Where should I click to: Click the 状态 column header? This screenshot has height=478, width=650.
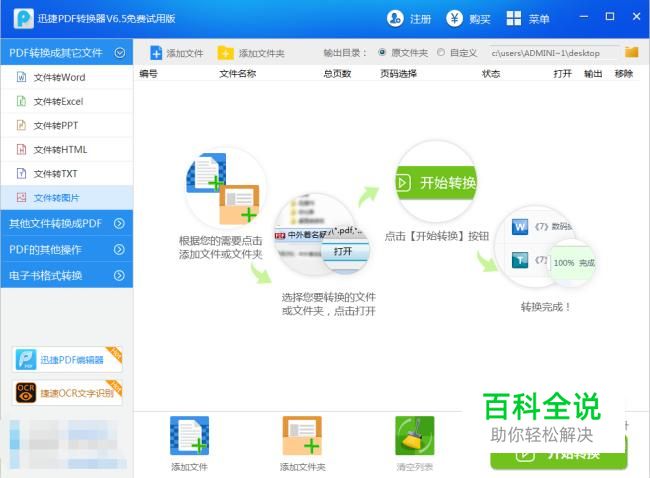(x=491, y=74)
